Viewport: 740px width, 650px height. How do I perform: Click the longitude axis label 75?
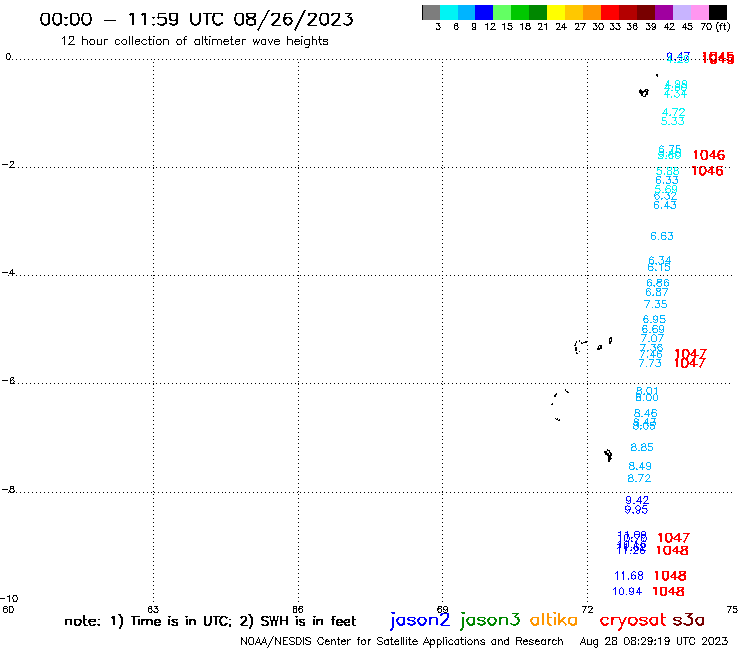732,609
